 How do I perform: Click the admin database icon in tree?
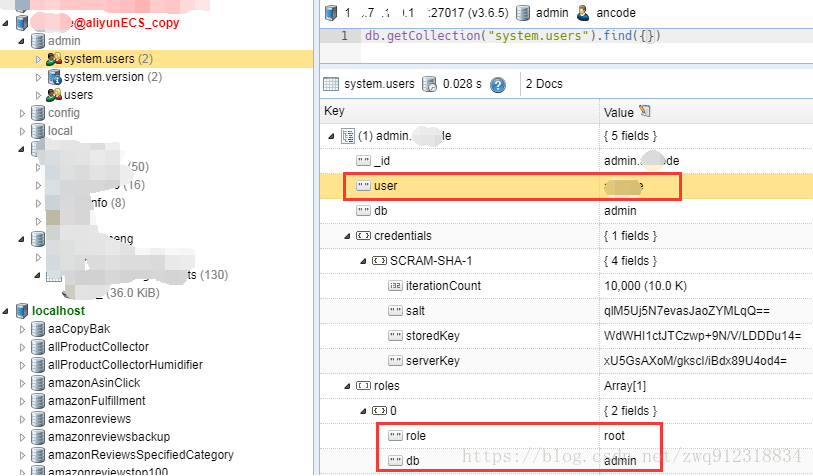38,41
